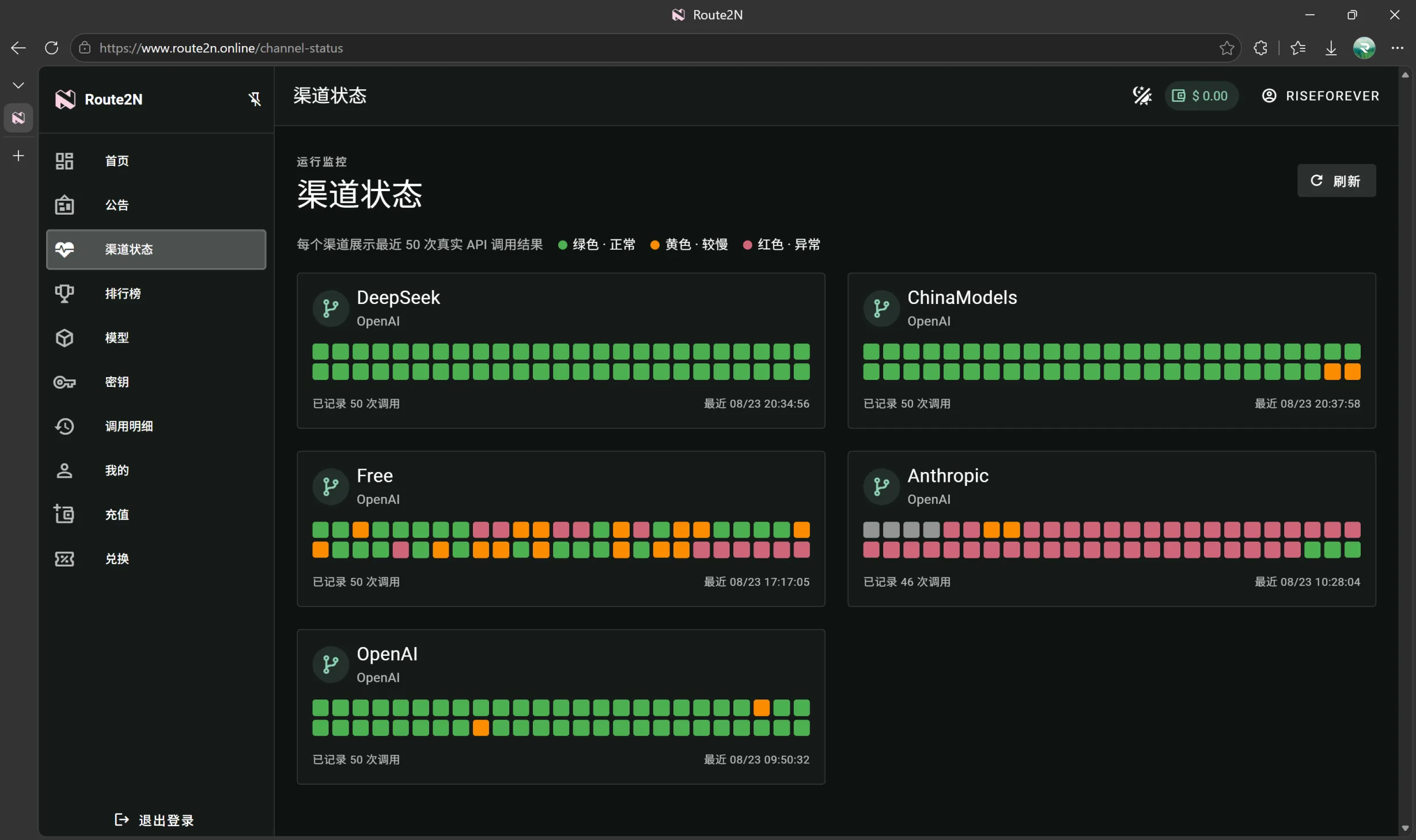Add a new tab with the plus icon
The image size is (1416, 840).
[x=18, y=155]
